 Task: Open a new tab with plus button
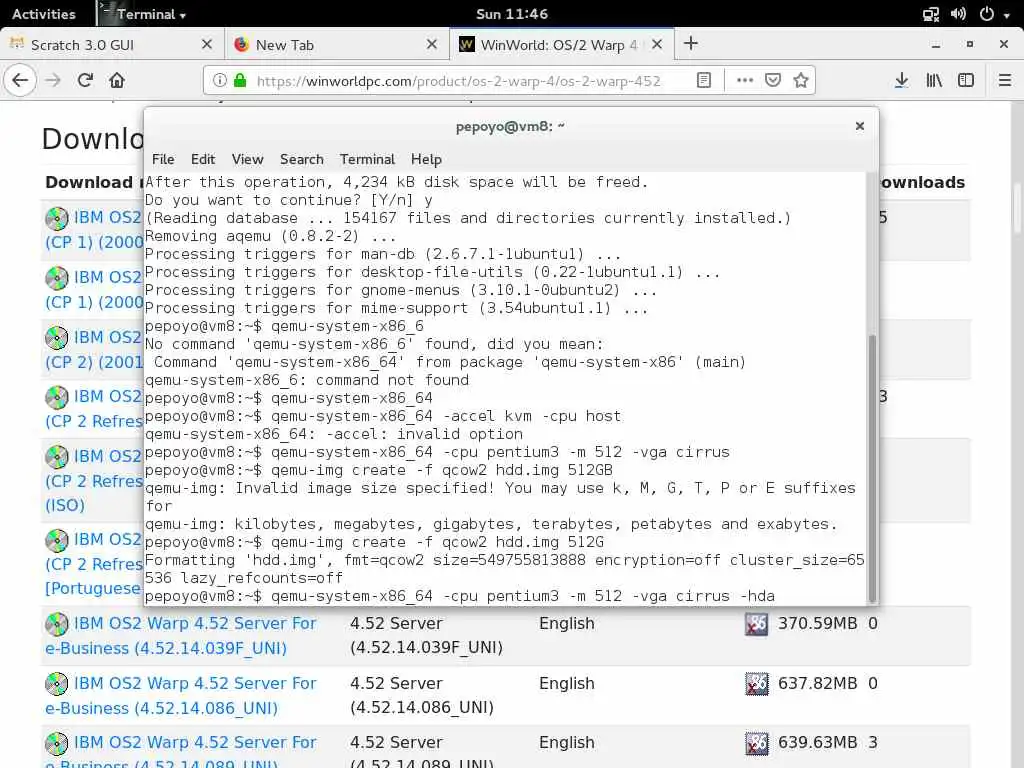pyautogui.click(x=691, y=44)
